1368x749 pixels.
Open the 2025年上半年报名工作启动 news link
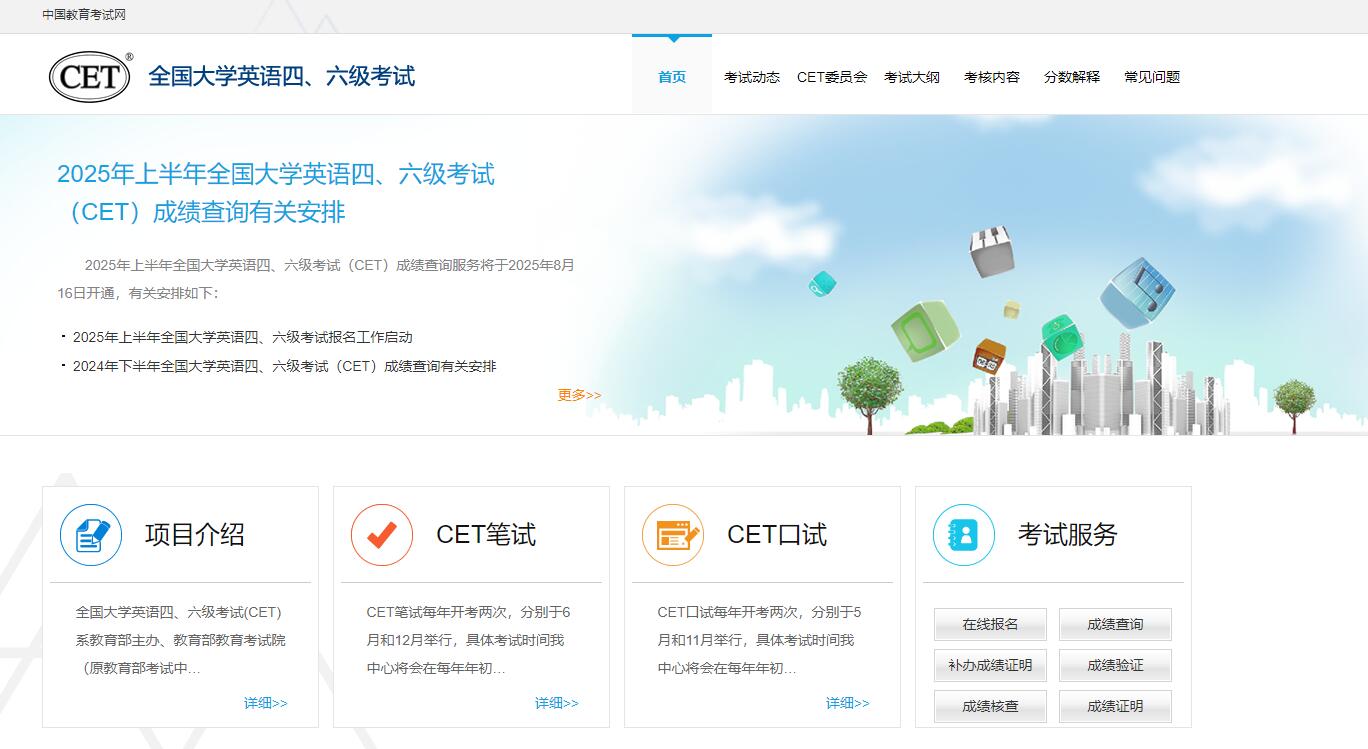click(242, 337)
